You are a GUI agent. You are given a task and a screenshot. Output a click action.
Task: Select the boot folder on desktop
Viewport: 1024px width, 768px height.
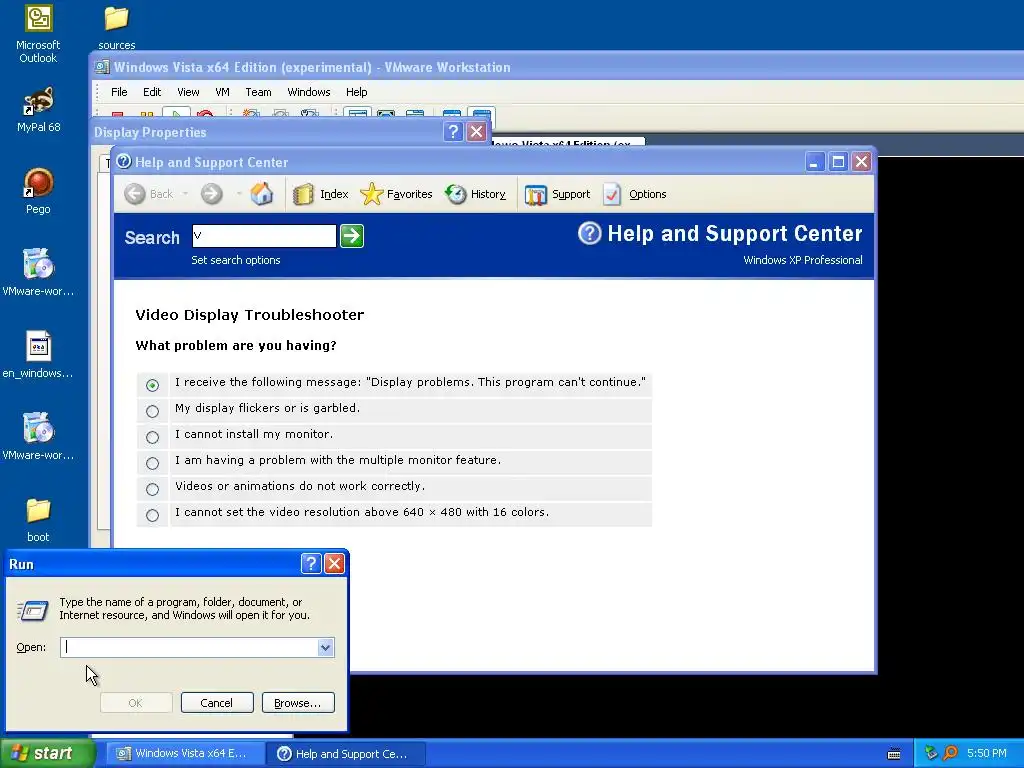click(x=38, y=520)
